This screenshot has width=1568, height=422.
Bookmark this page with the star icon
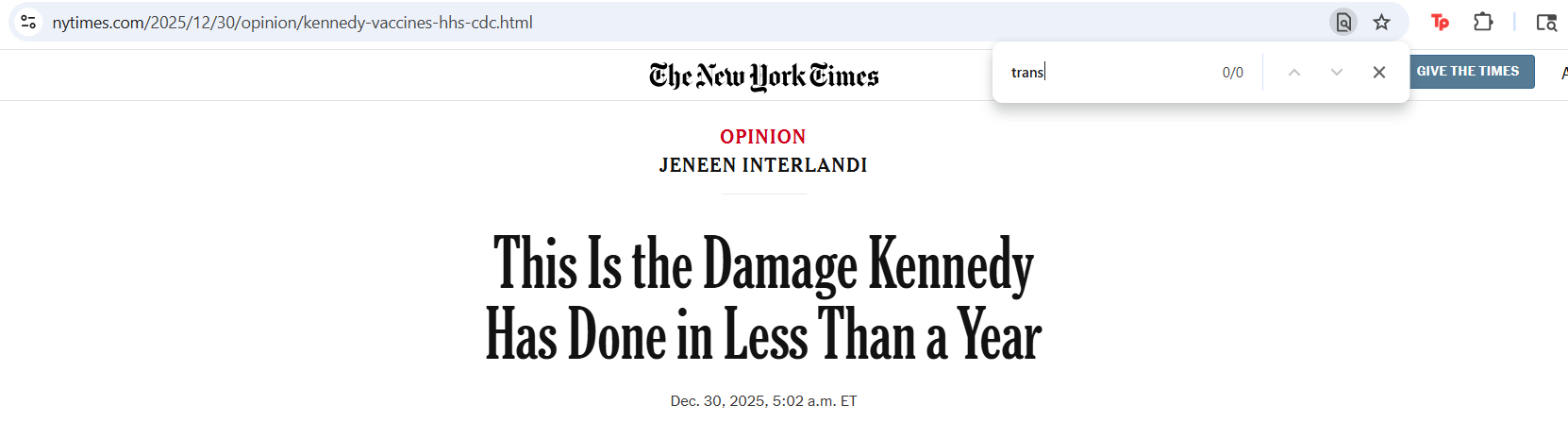1381,22
